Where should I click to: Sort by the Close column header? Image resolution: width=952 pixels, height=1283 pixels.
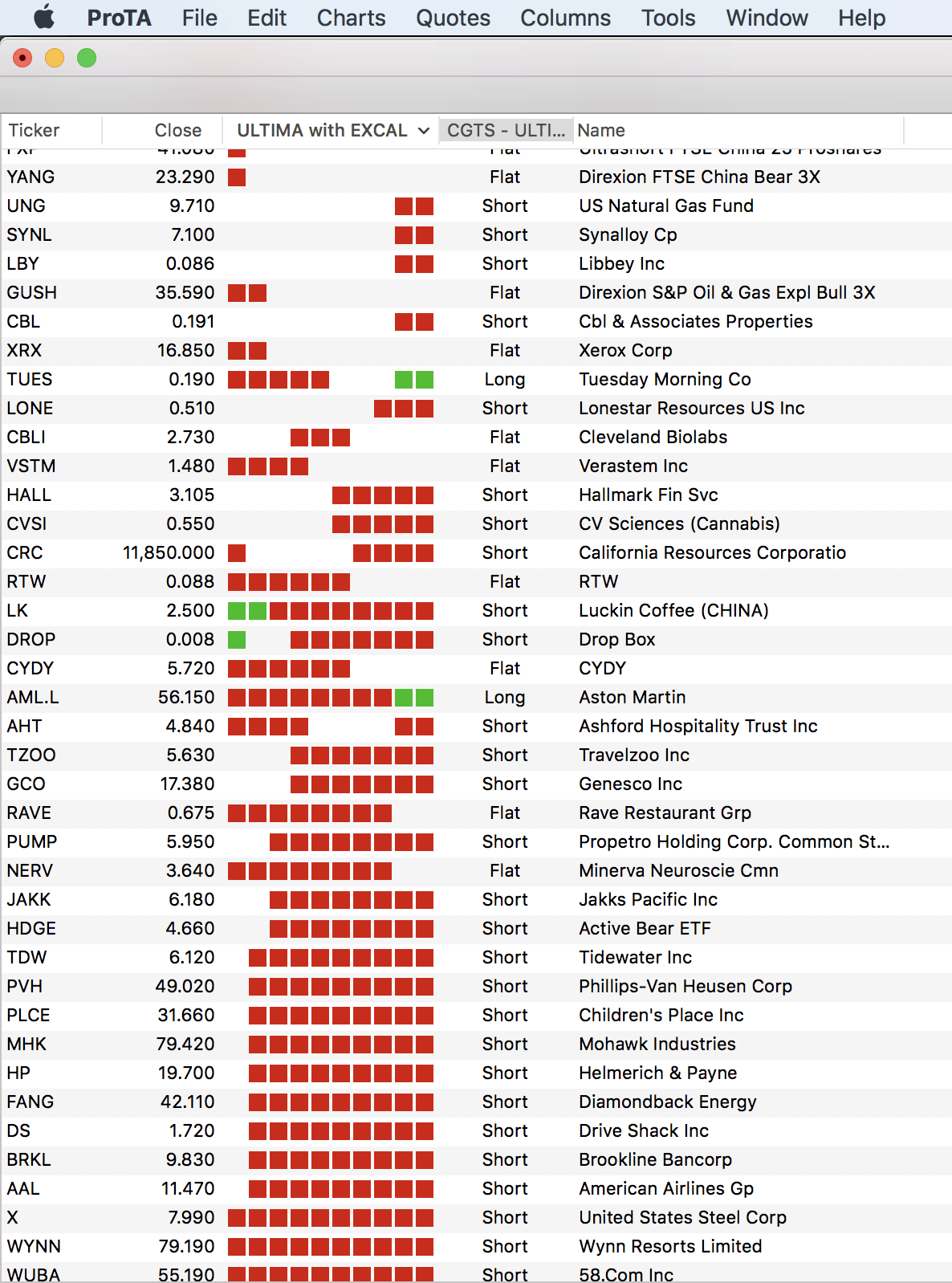click(x=162, y=130)
